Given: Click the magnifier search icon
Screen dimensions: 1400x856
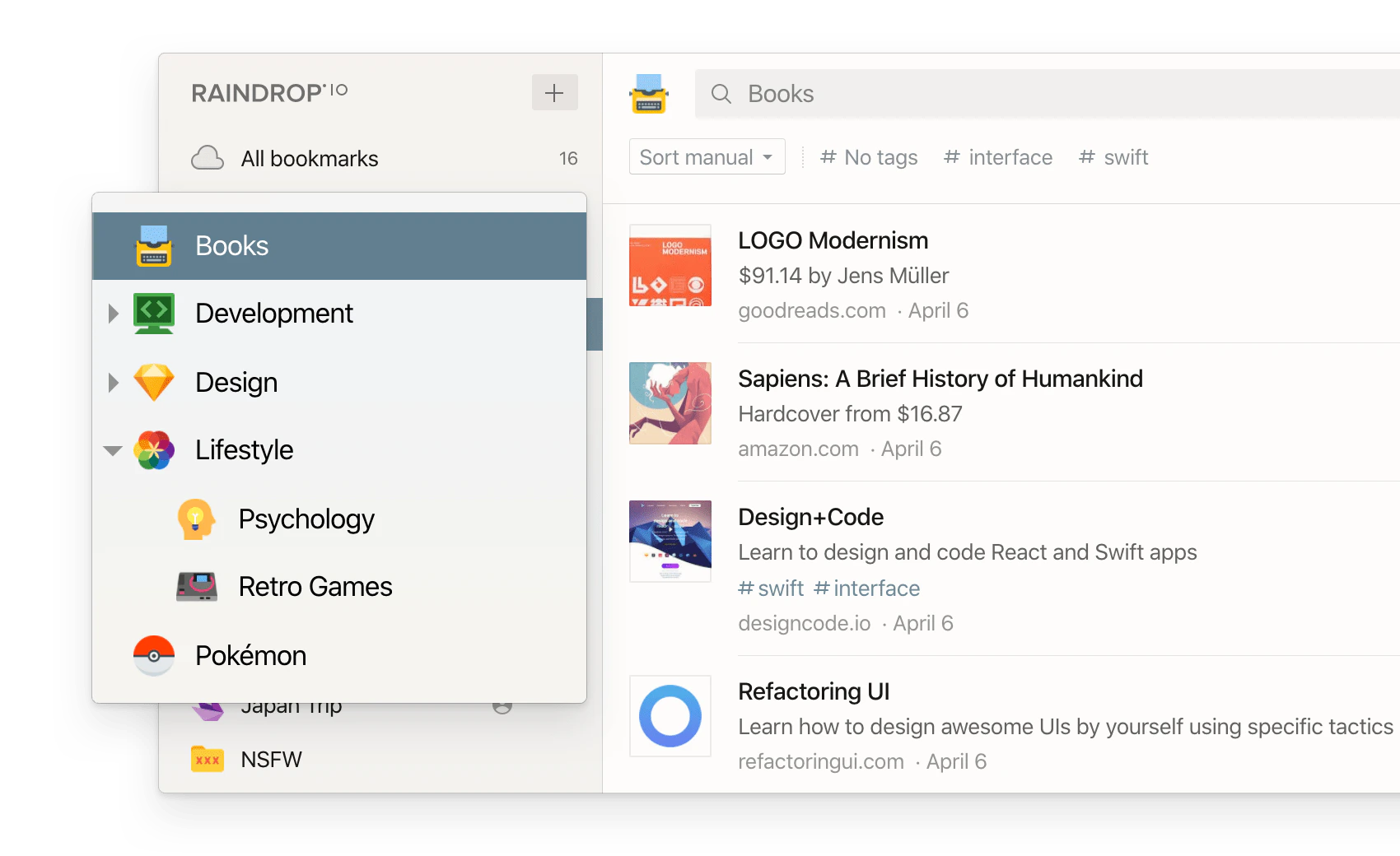Looking at the screenshot, I should (x=721, y=94).
